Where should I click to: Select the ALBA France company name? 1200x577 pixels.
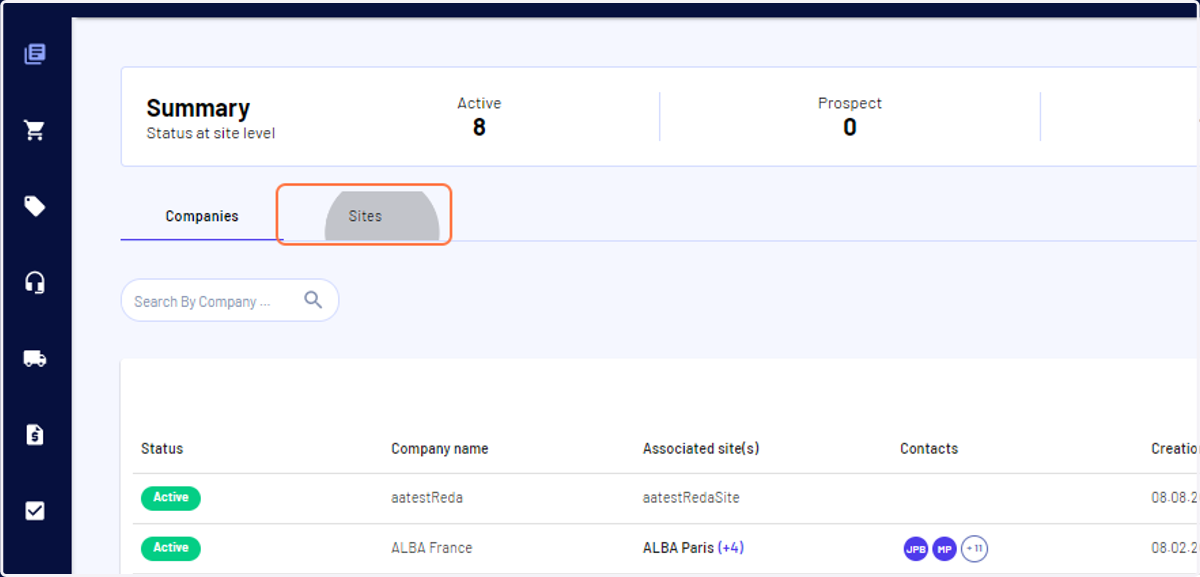click(432, 548)
